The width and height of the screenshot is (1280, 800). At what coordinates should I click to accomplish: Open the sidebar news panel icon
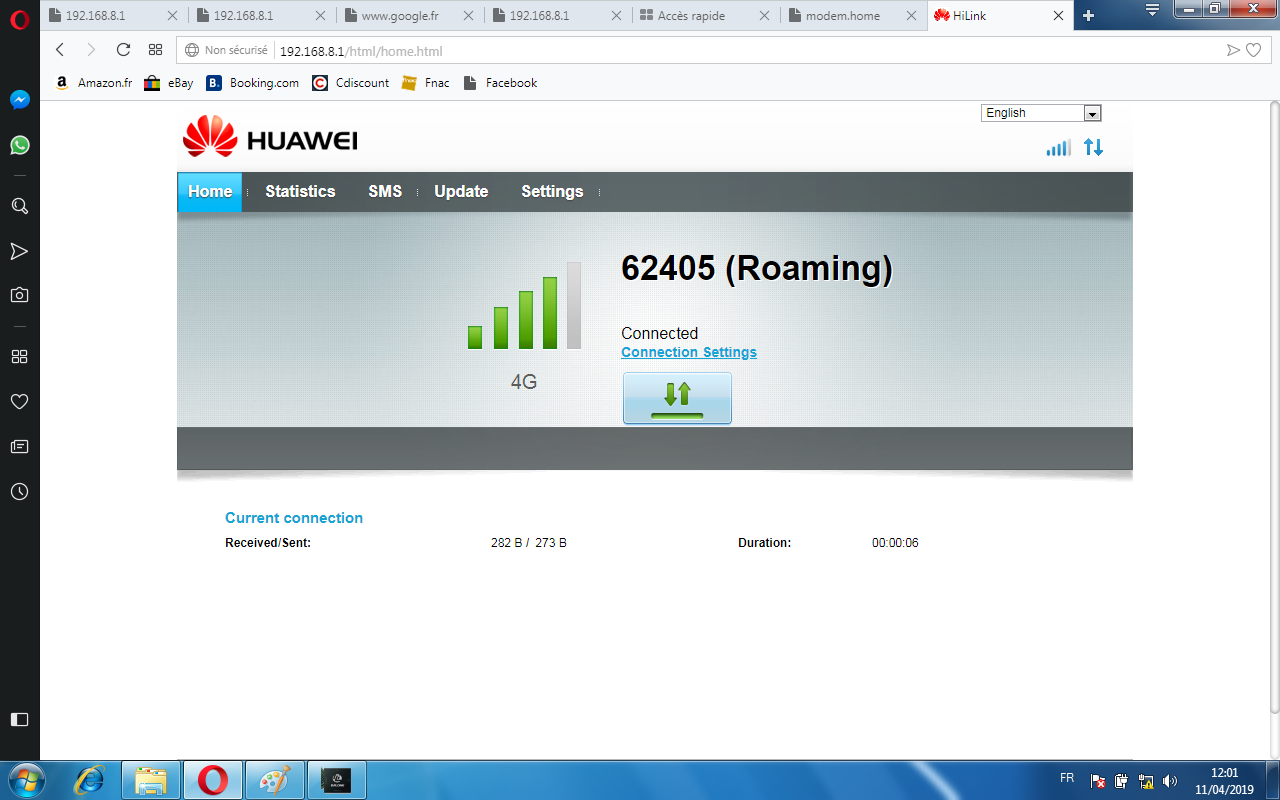pos(19,446)
